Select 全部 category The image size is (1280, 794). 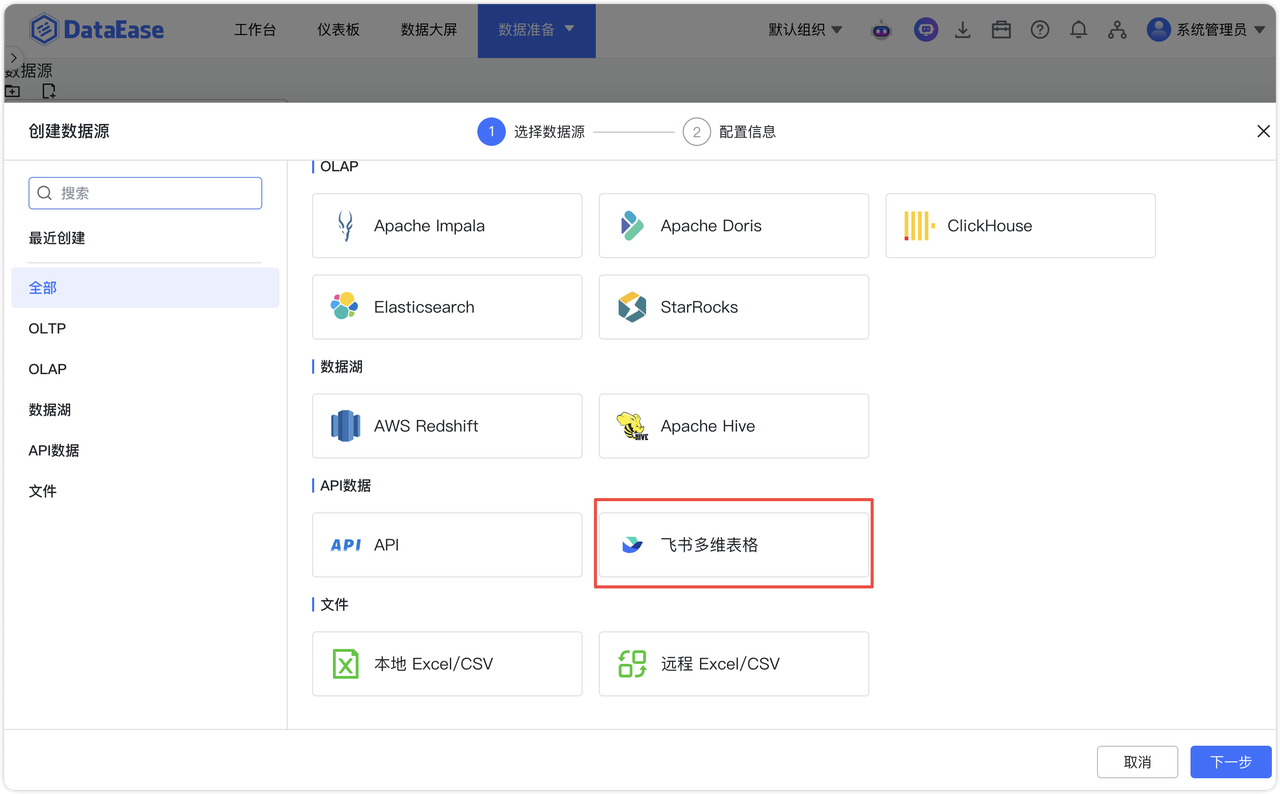point(145,288)
